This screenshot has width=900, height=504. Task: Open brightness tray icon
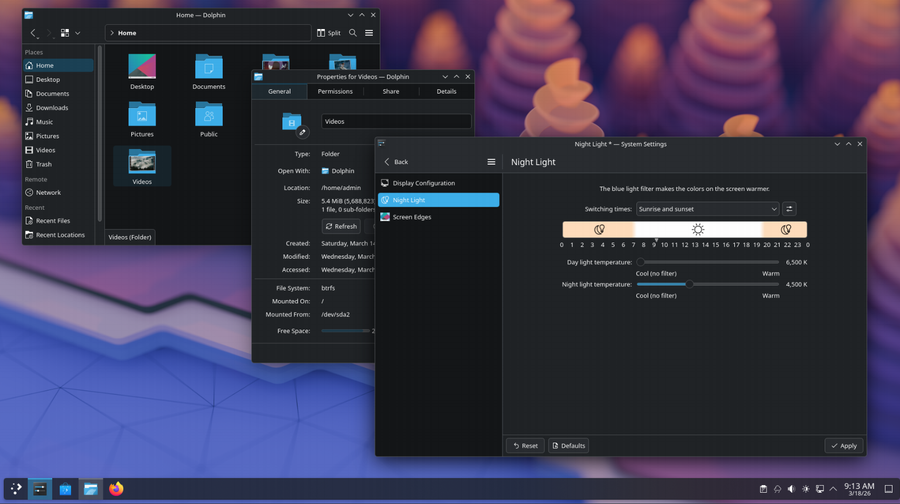pyautogui.click(x=805, y=489)
